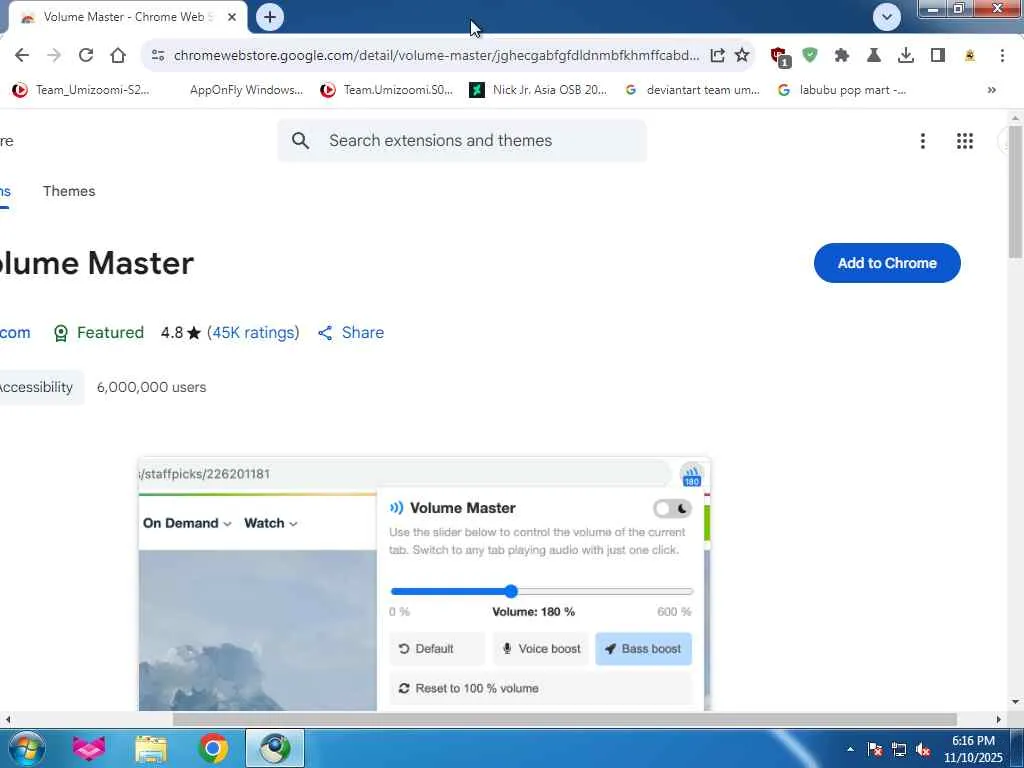
Task: Click the scroll right arrow on horizontal scrollbar
Action: [x=999, y=719]
